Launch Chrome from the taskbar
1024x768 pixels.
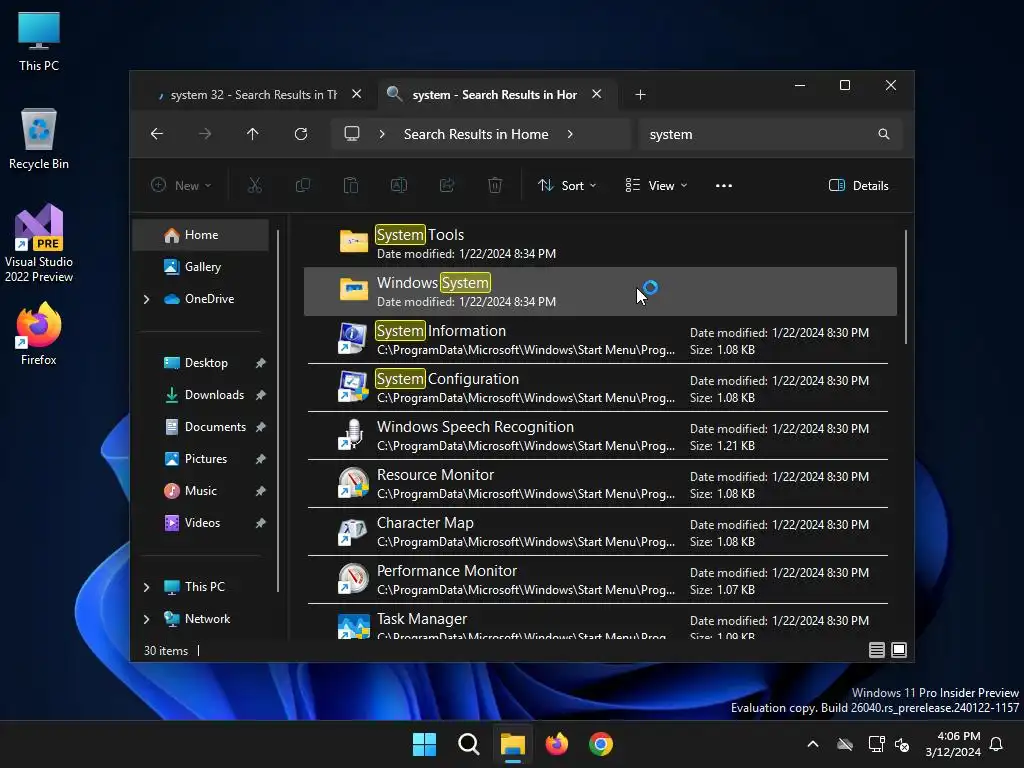[601, 744]
